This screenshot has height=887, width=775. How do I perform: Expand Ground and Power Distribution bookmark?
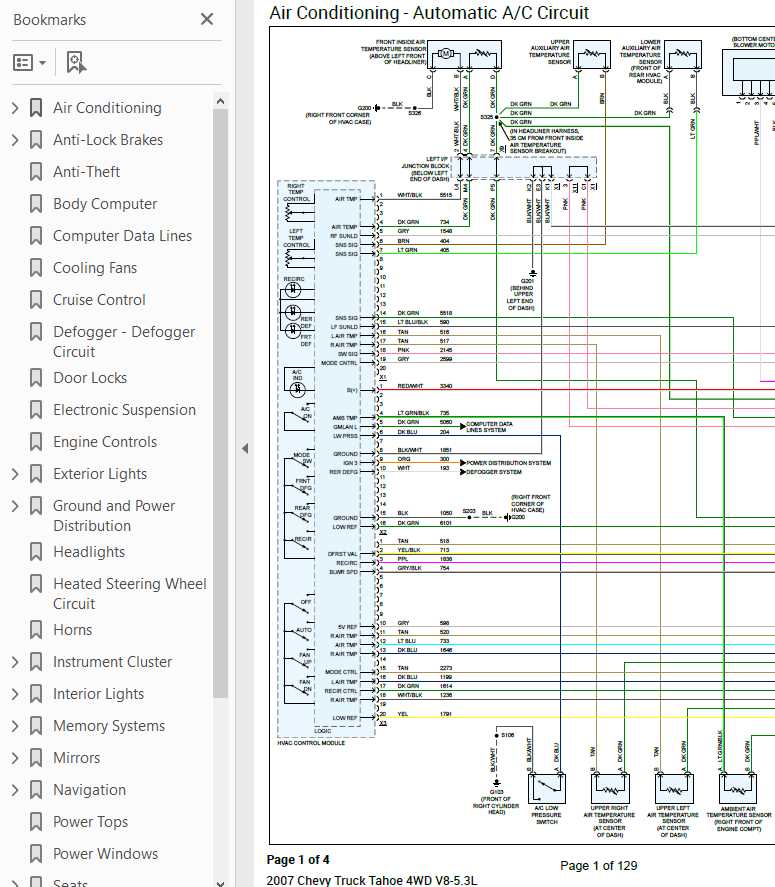pyautogui.click(x=15, y=506)
